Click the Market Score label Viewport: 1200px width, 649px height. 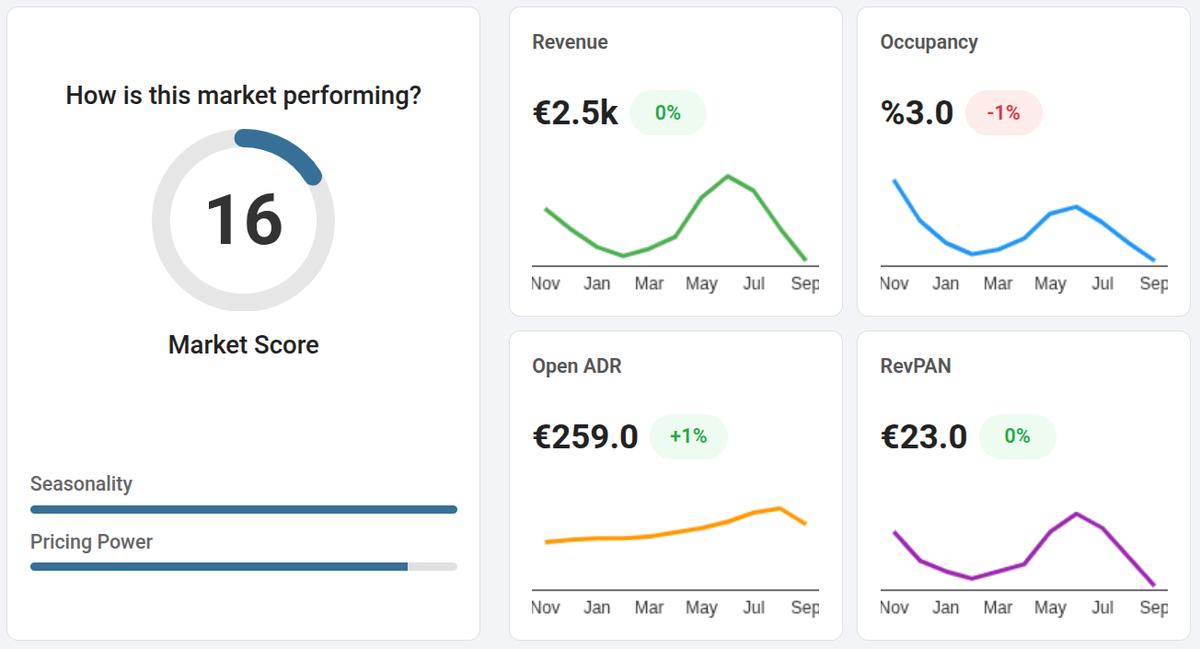[x=243, y=345]
